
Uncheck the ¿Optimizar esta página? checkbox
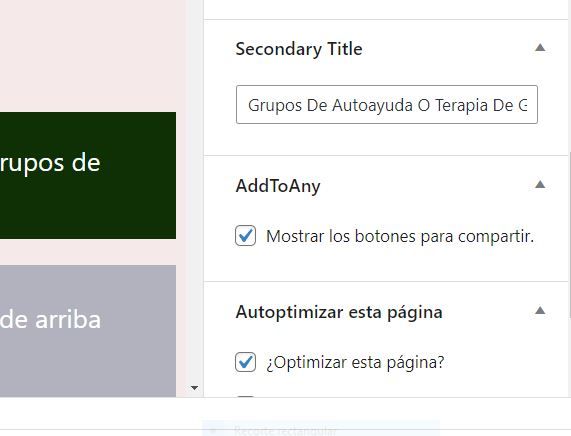pos(245,362)
